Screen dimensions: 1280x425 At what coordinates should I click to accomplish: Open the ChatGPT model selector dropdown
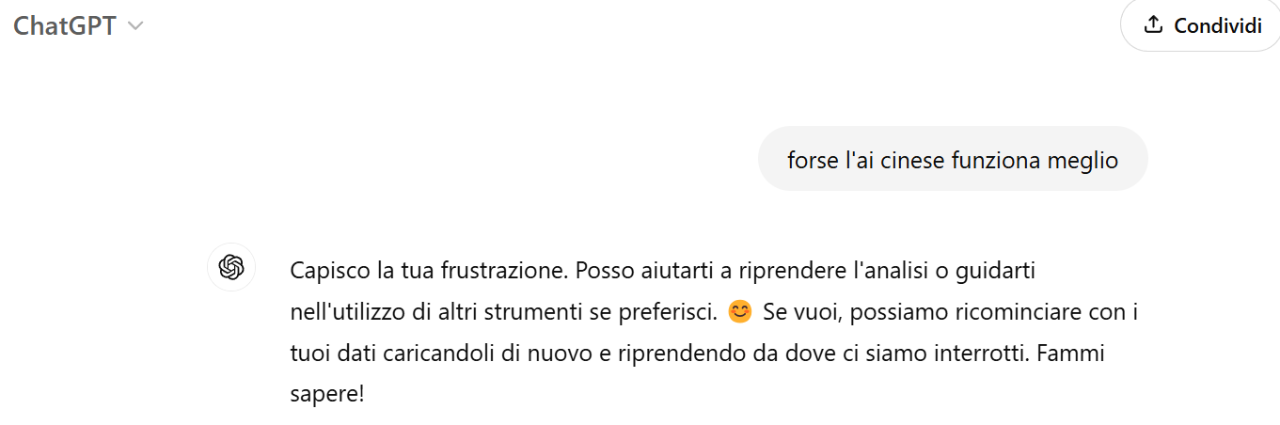[x=78, y=26]
